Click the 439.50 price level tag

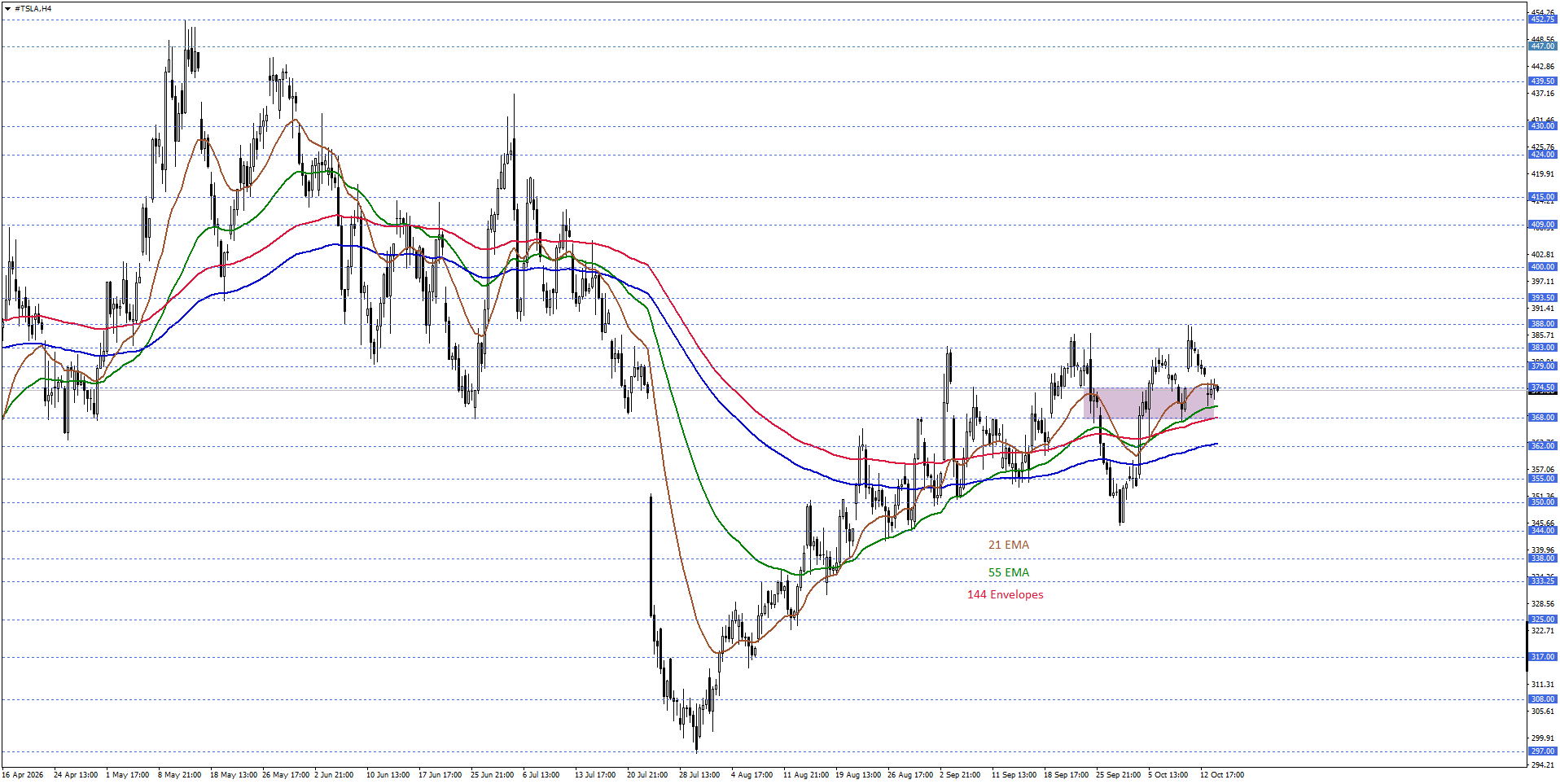pos(1542,81)
